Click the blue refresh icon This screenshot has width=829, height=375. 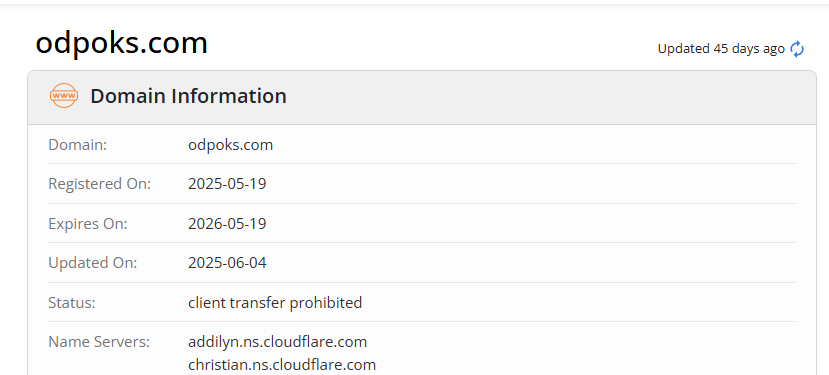[x=797, y=49]
